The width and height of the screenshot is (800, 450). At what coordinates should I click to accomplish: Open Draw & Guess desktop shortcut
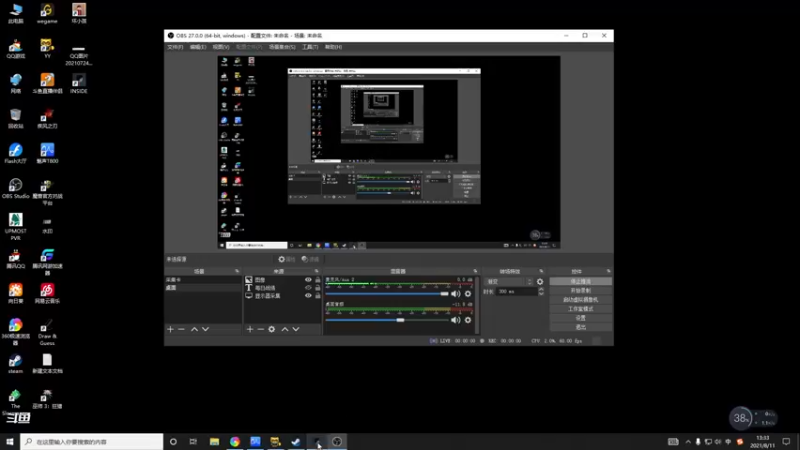[47, 333]
